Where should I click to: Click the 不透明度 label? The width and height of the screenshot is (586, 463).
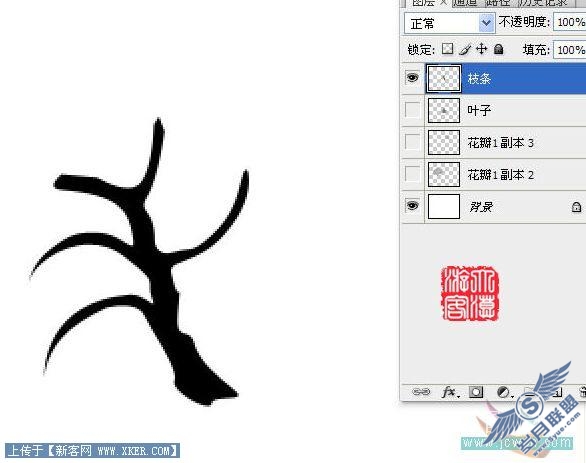tap(524, 22)
